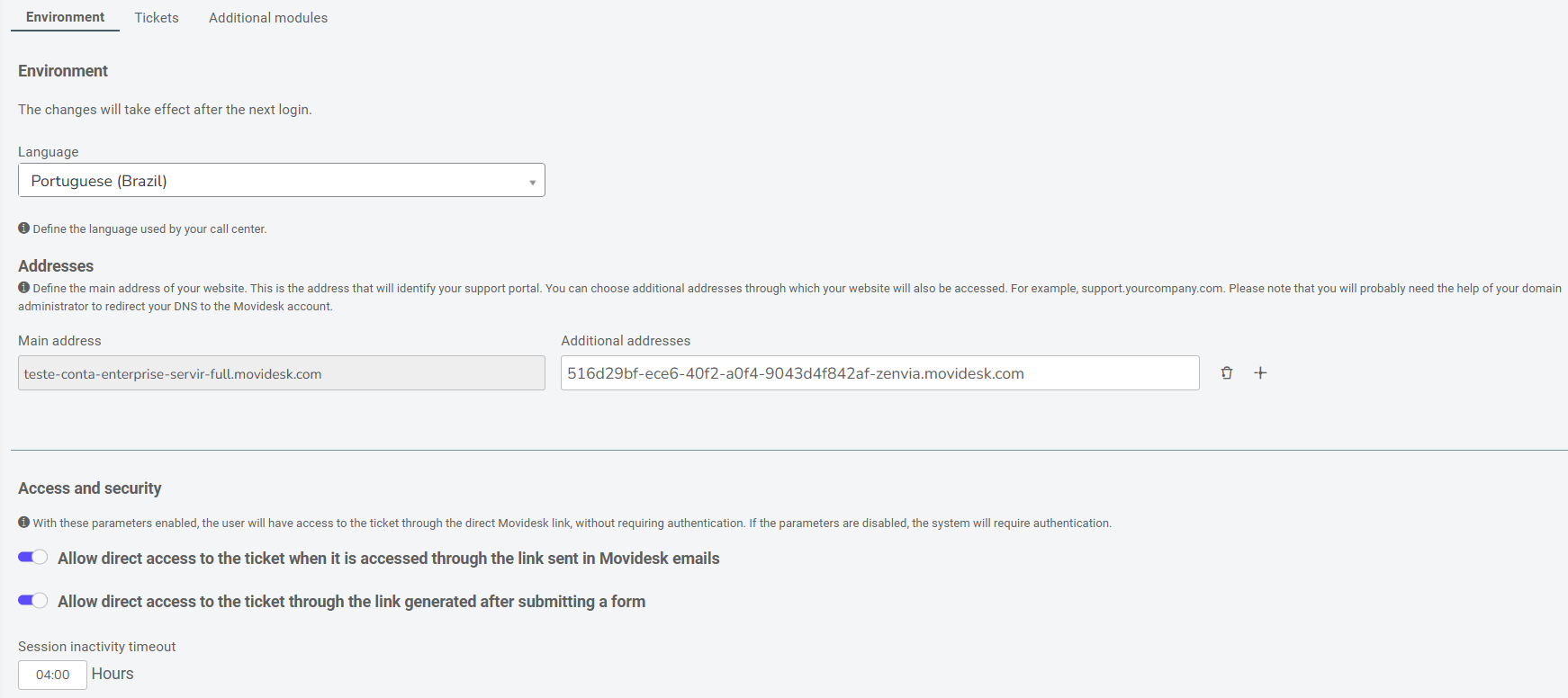Click info icon under Addresses heading
Screen dimensions: 1568x698
click(24, 288)
